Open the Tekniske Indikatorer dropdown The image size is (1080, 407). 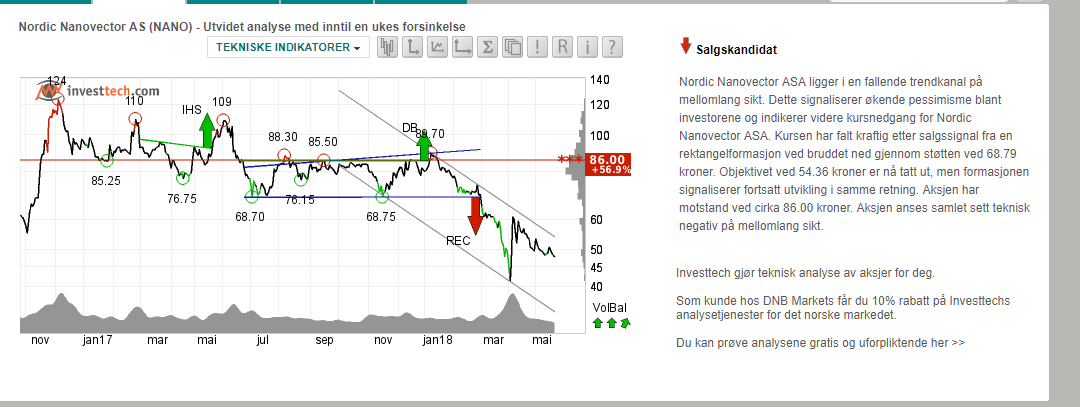tap(288, 48)
